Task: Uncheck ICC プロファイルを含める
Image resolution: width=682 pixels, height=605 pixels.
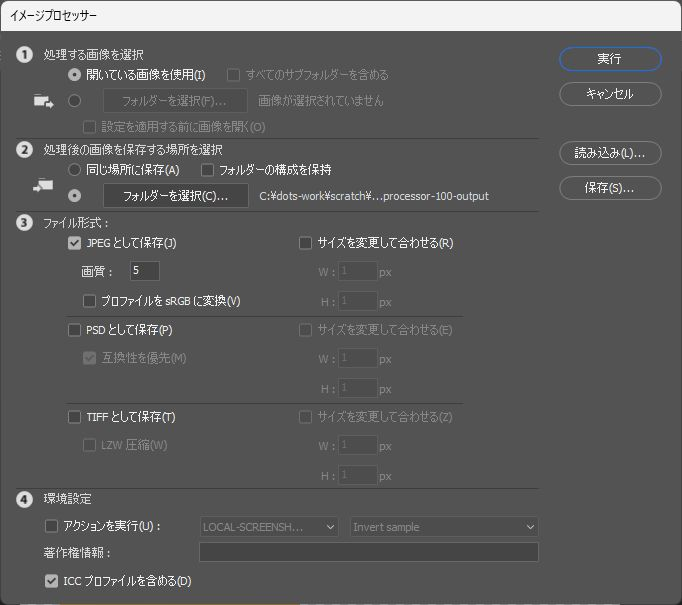Action: [x=51, y=581]
